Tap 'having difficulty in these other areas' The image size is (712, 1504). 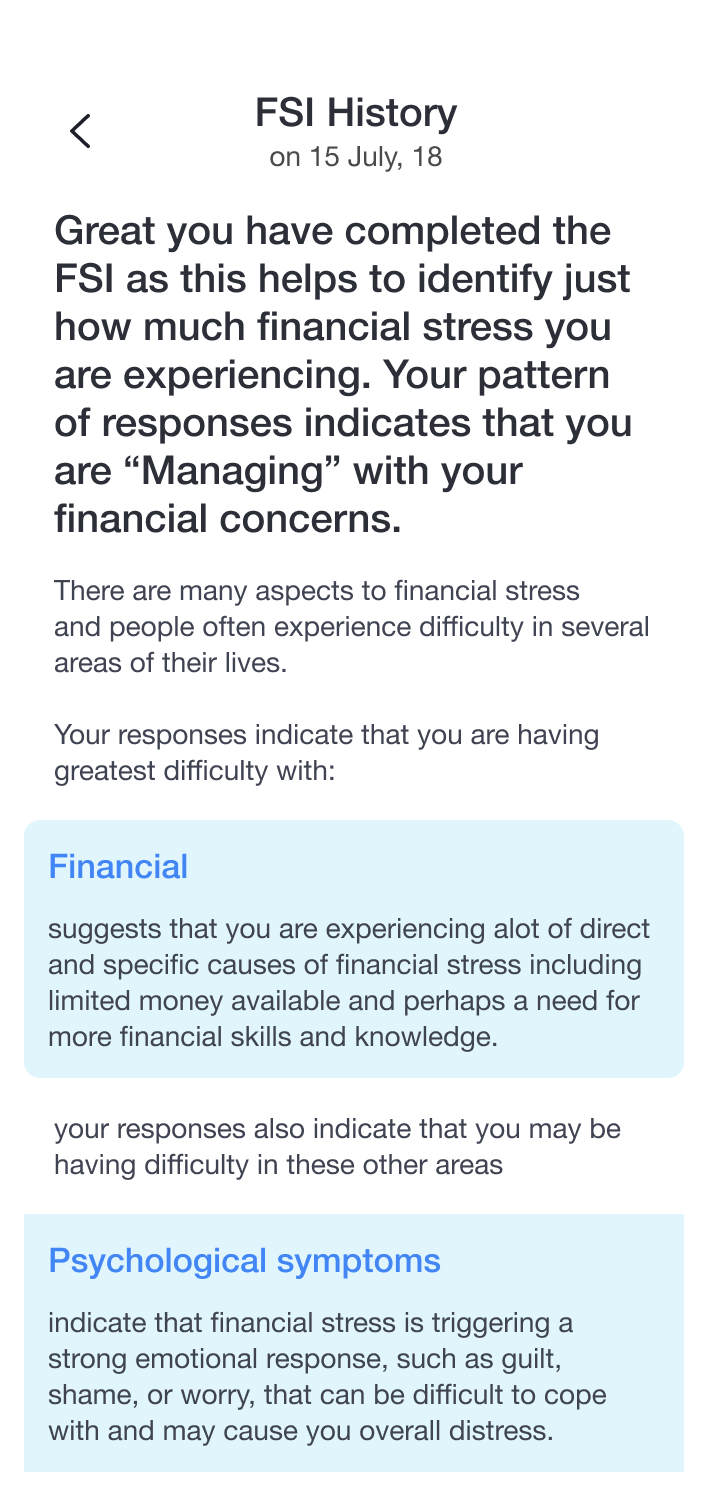click(x=279, y=1165)
